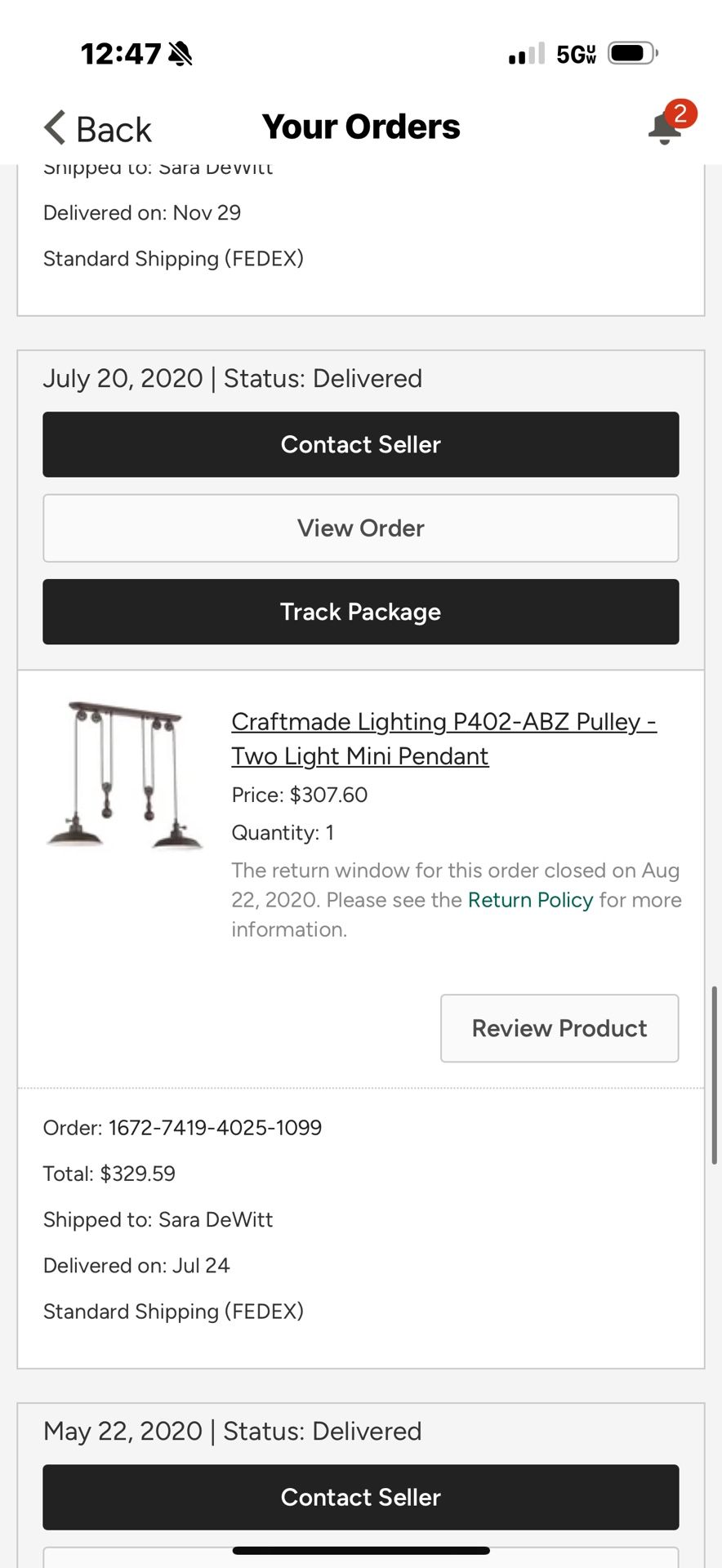Tap the 5G network indicator
This screenshot has width=722, height=1568.
[576, 54]
